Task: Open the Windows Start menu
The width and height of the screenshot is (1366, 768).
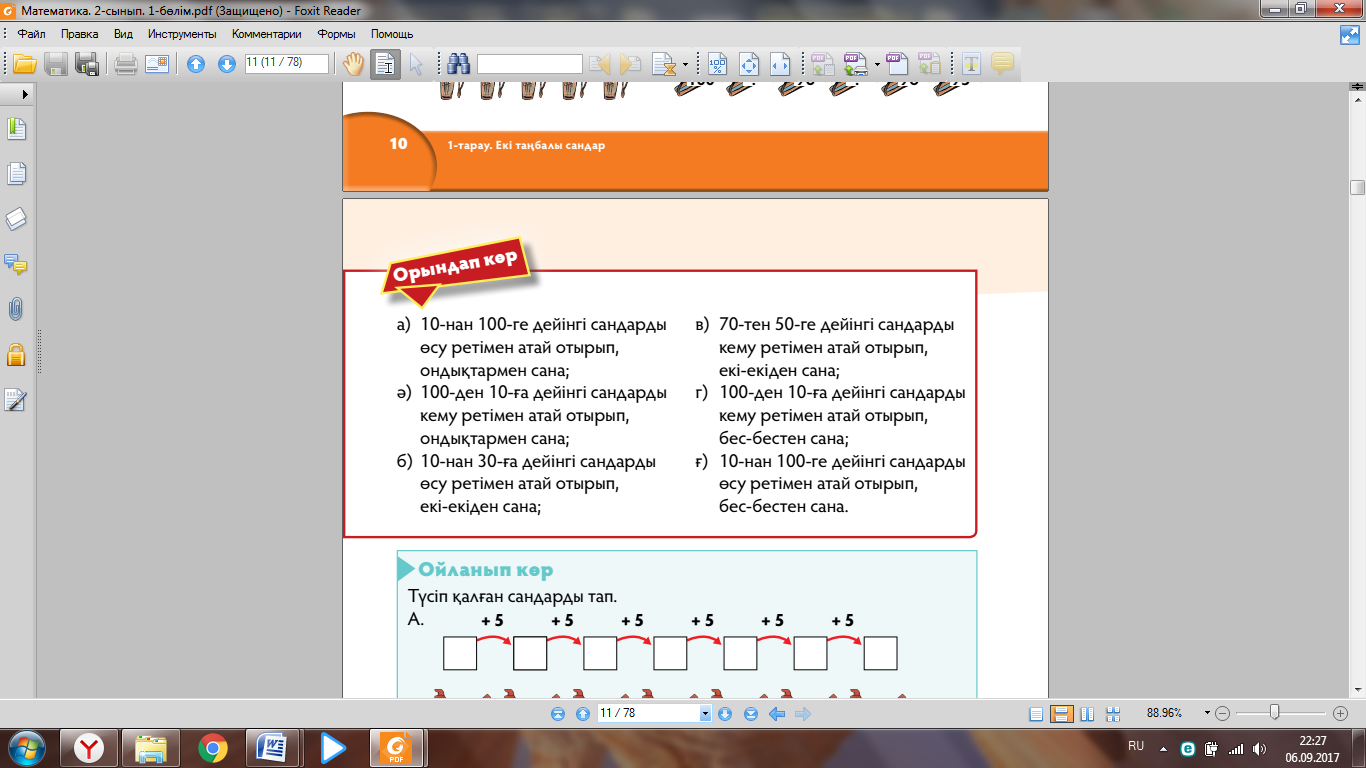Action: point(25,747)
